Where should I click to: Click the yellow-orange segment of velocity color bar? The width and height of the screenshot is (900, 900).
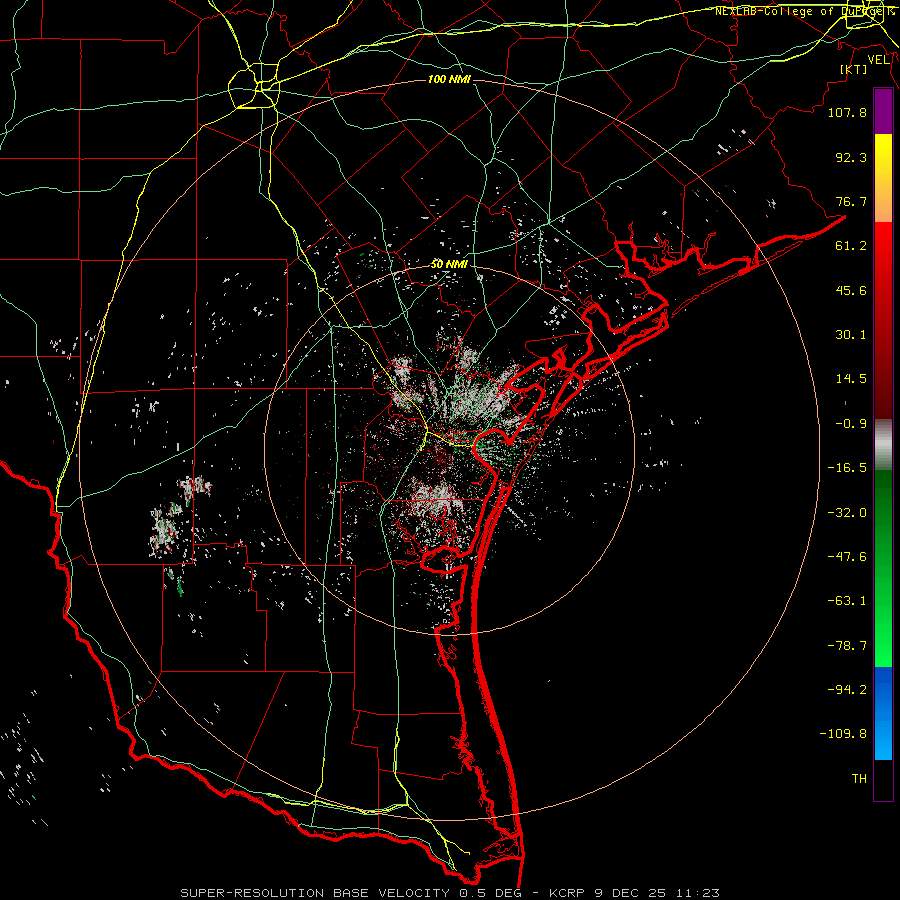click(x=883, y=178)
